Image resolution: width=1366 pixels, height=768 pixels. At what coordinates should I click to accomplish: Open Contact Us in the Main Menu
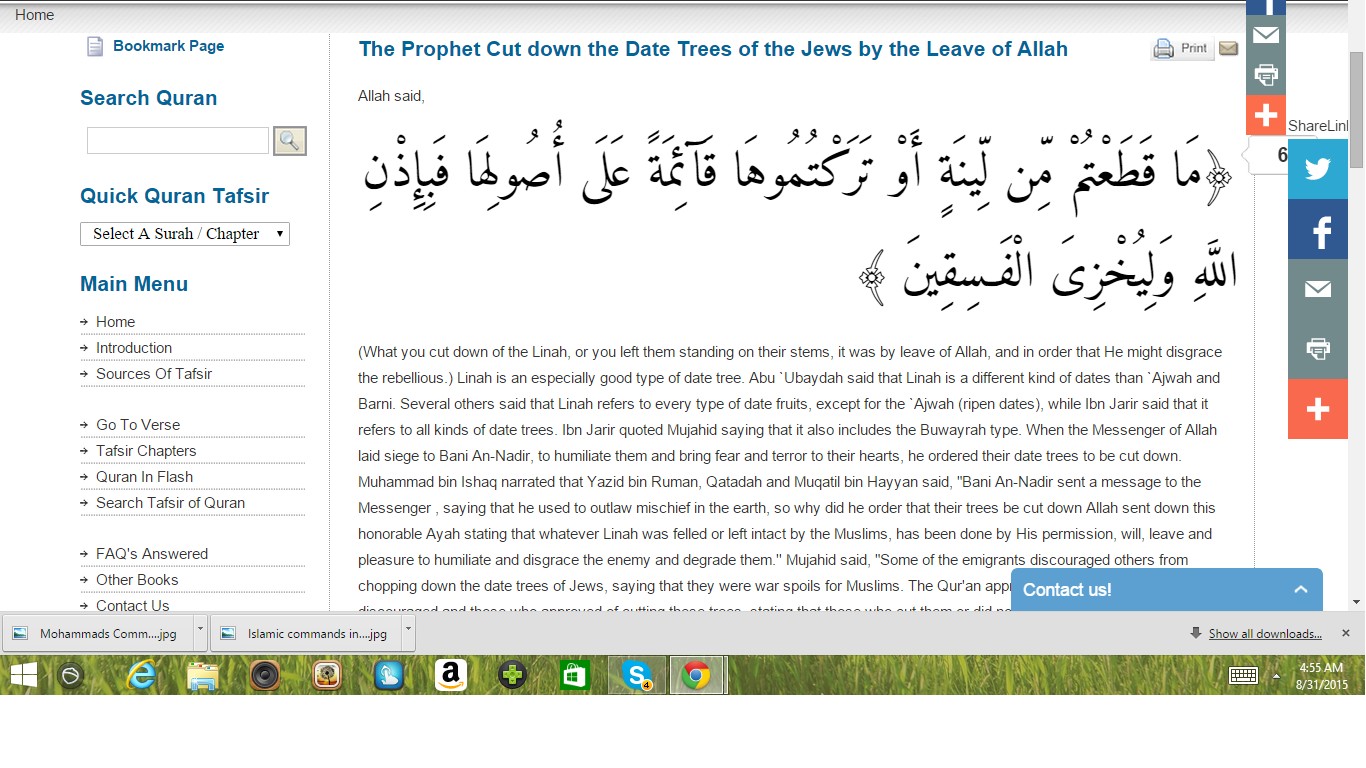pos(133,606)
